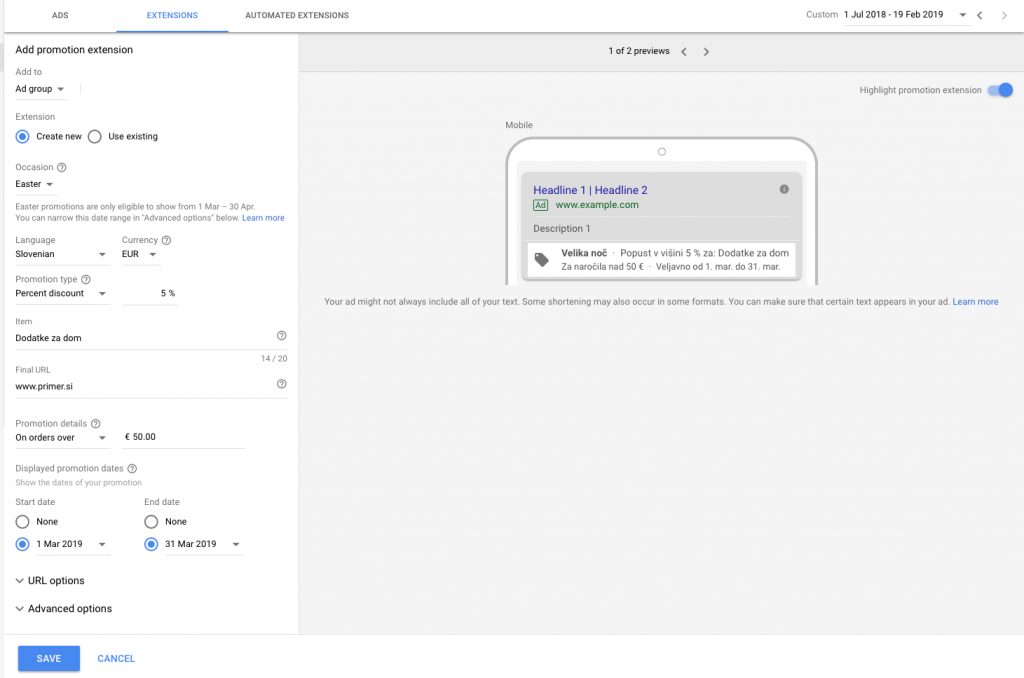Click the help icon next to Occasion
This screenshot has width=1024, height=678.
click(62, 167)
